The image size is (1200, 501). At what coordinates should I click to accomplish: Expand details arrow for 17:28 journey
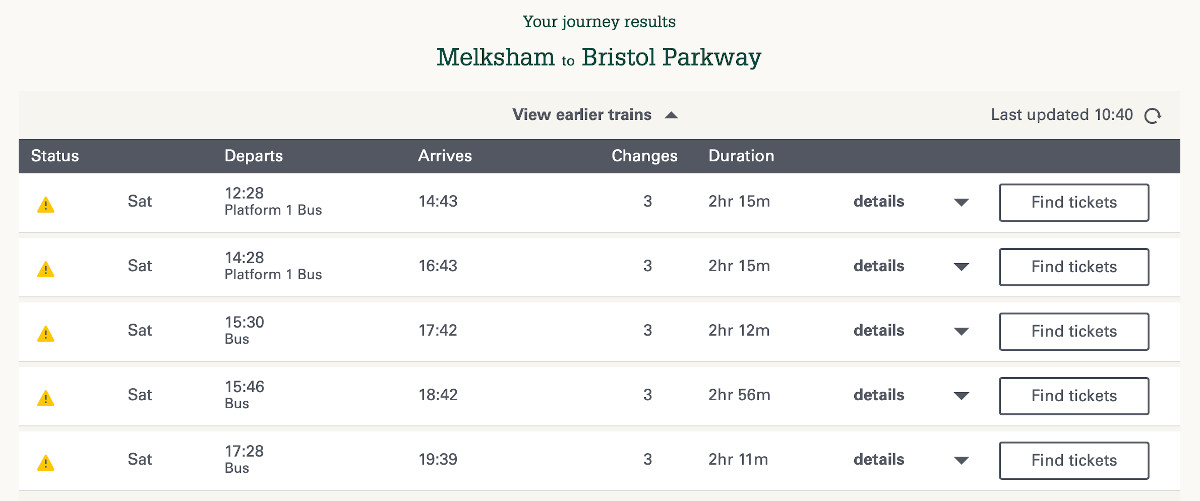pos(961,461)
